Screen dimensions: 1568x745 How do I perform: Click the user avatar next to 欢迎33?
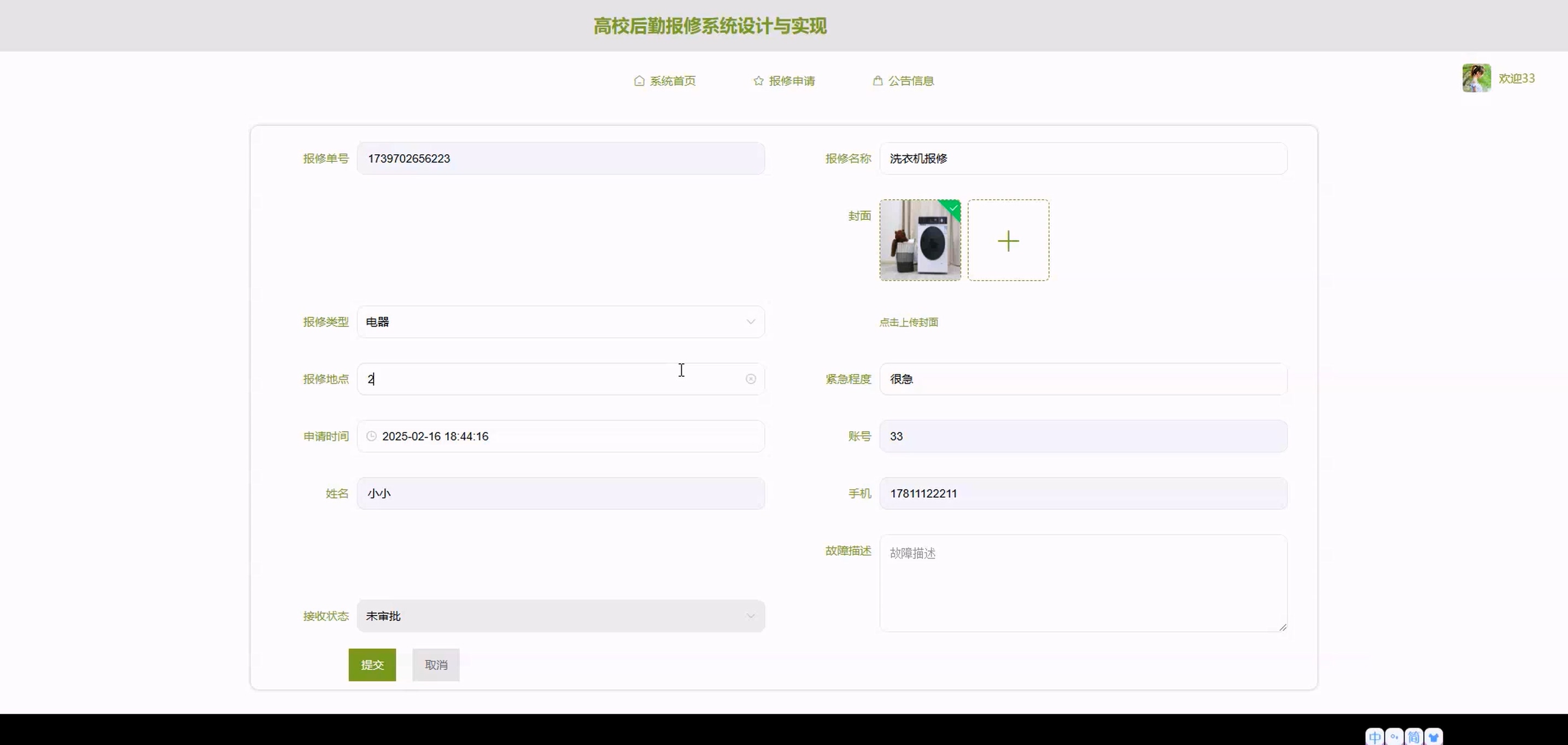coord(1476,78)
